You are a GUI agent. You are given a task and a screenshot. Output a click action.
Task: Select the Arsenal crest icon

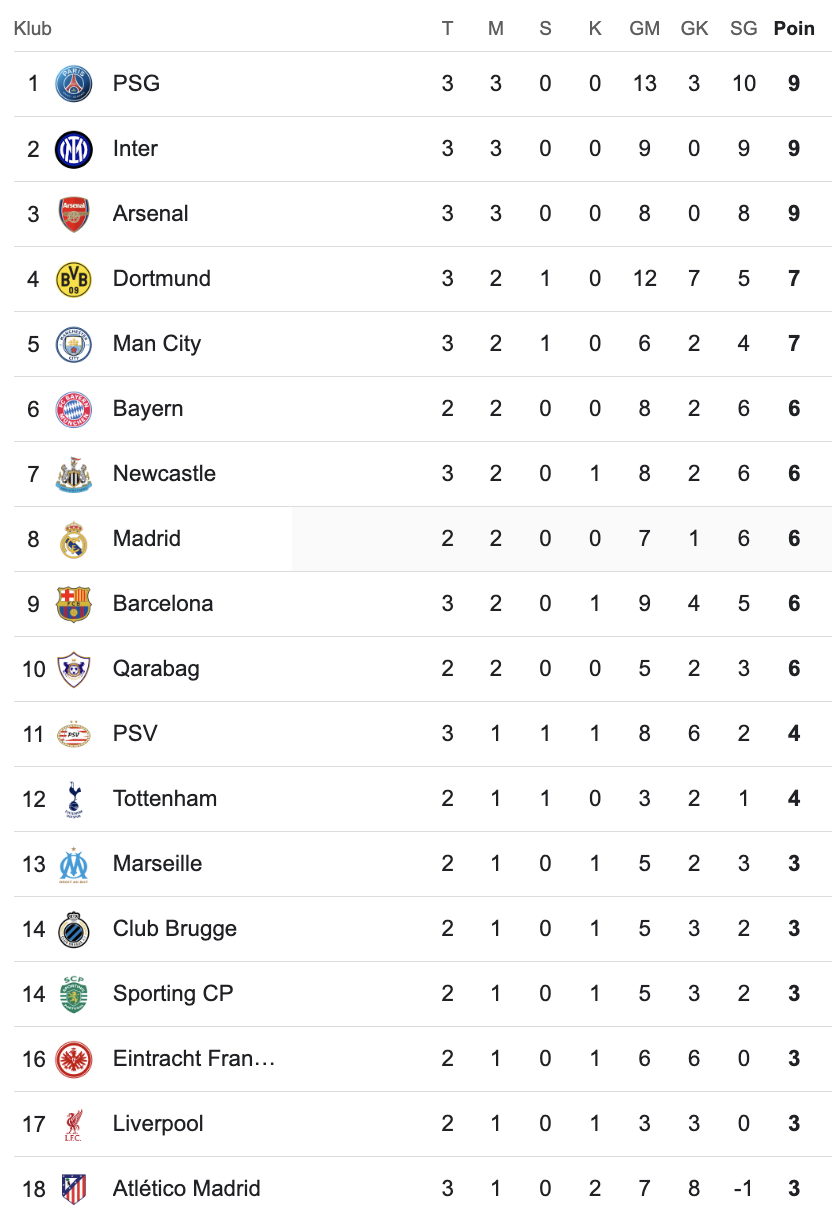[73, 214]
